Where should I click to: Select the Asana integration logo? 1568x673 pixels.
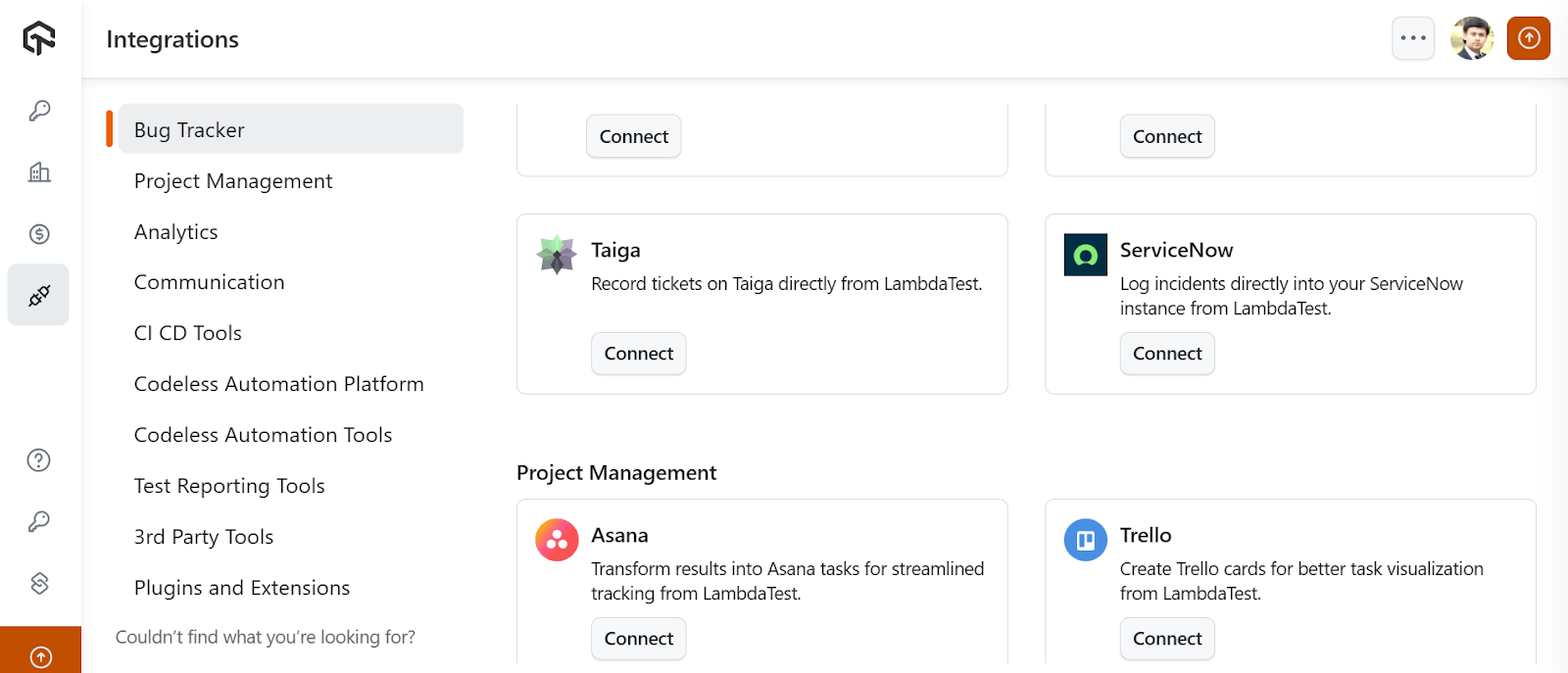pyautogui.click(x=556, y=540)
